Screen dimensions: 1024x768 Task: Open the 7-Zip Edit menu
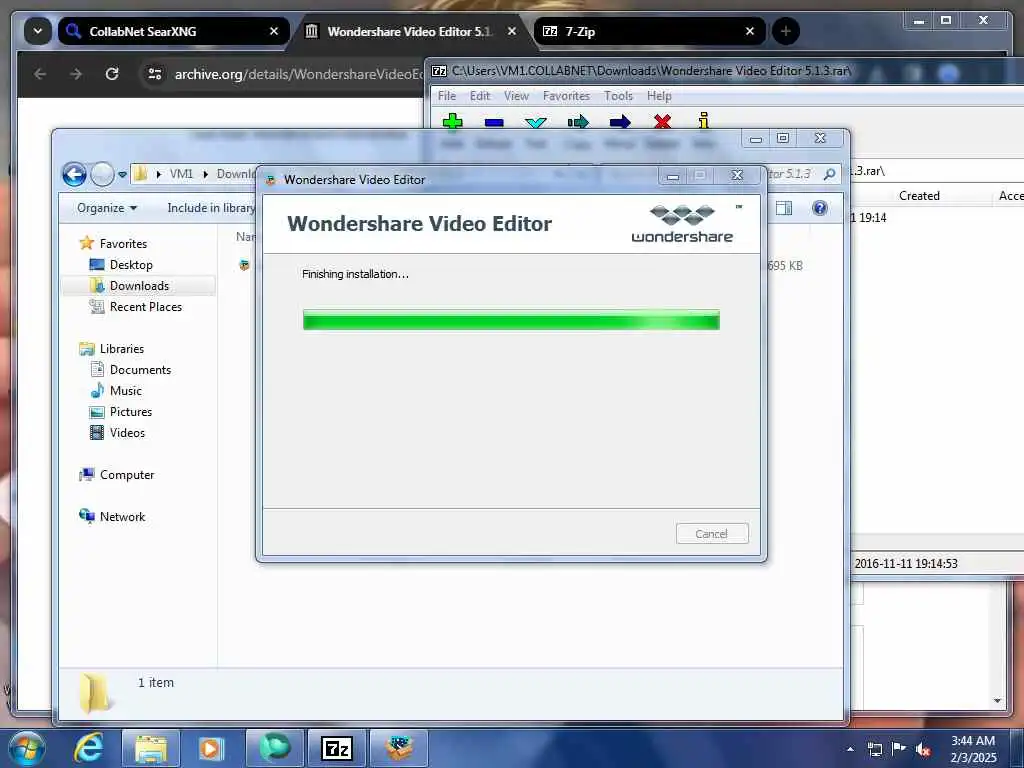(479, 96)
